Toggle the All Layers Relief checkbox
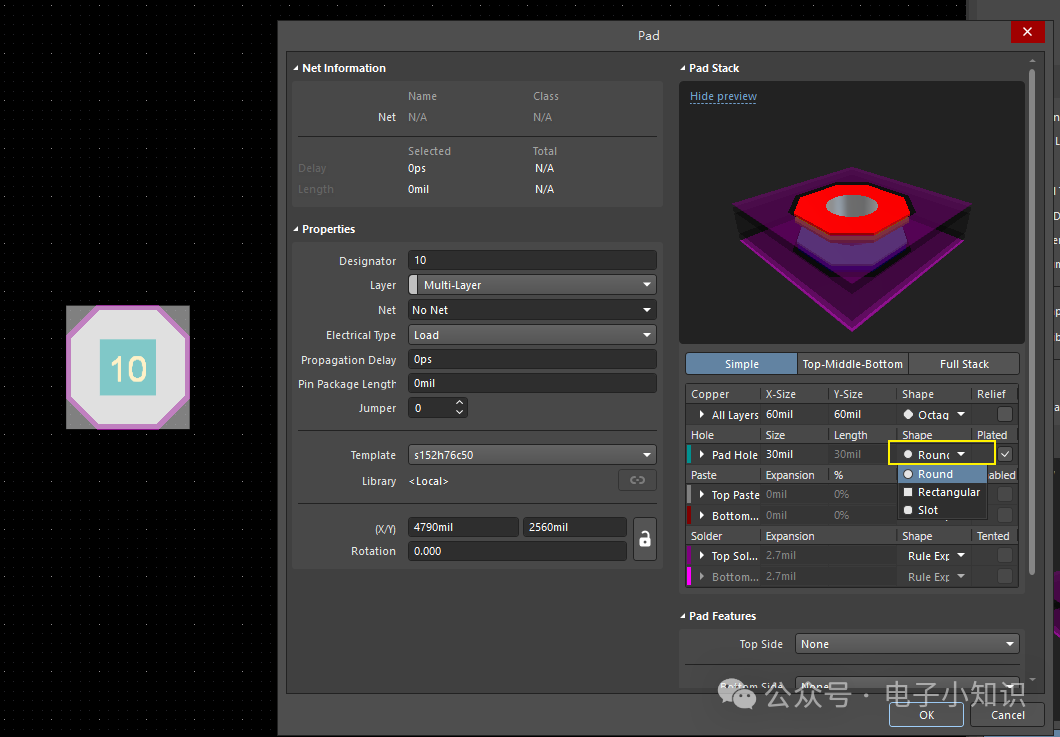Screen dimensions: 1060x737 [x=1005, y=414]
